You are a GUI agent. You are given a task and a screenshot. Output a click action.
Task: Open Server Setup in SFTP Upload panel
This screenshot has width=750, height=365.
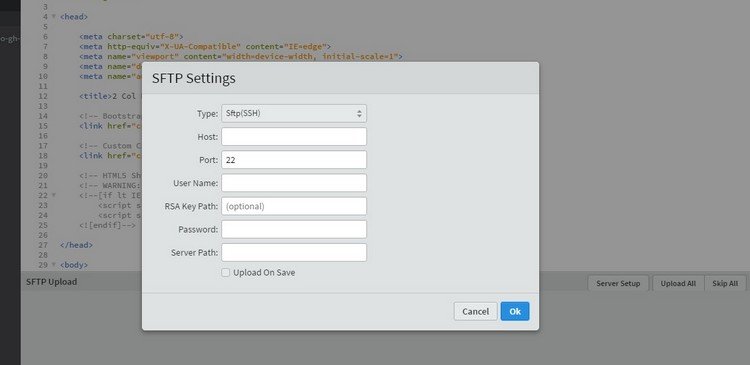(618, 283)
